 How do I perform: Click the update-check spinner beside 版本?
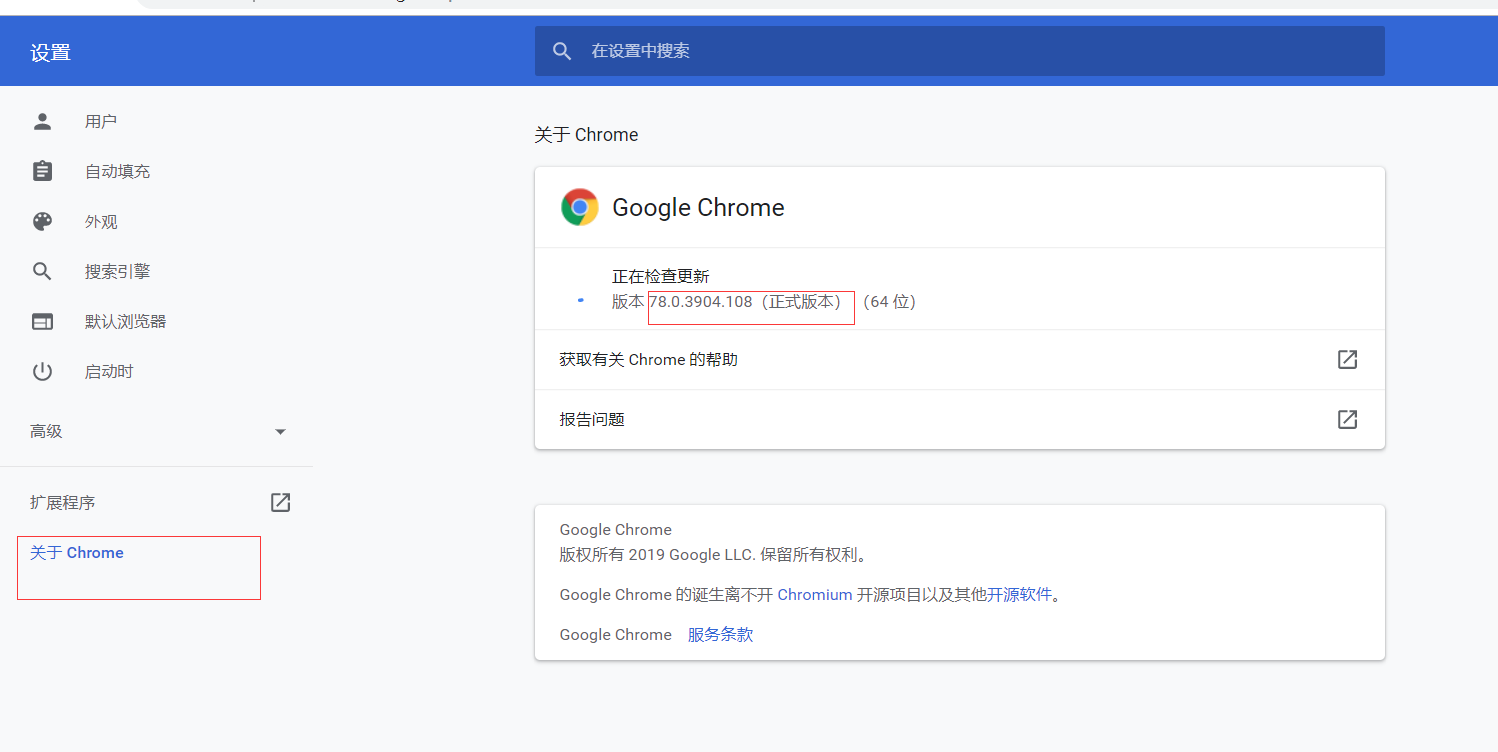580,300
